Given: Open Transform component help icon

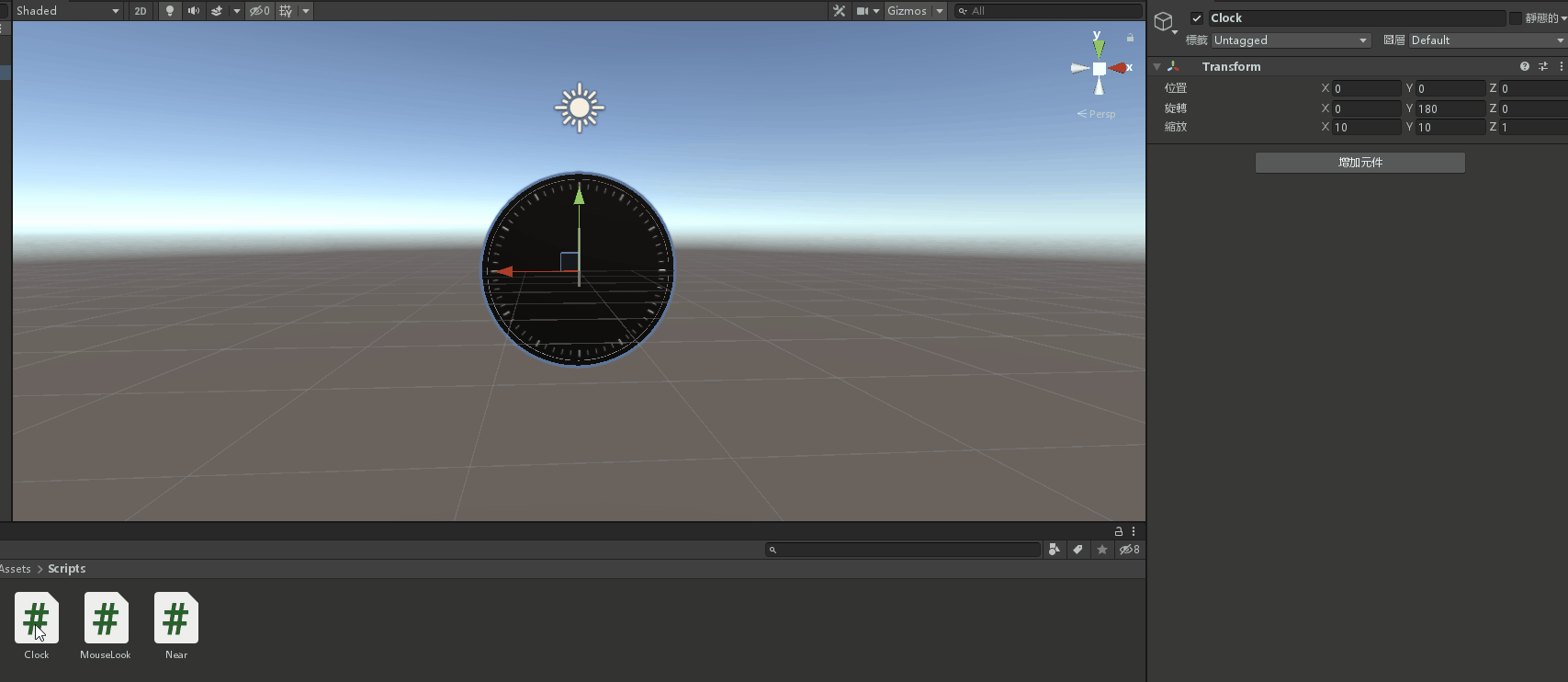Looking at the screenshot, I should click(x=1525, y=66).
